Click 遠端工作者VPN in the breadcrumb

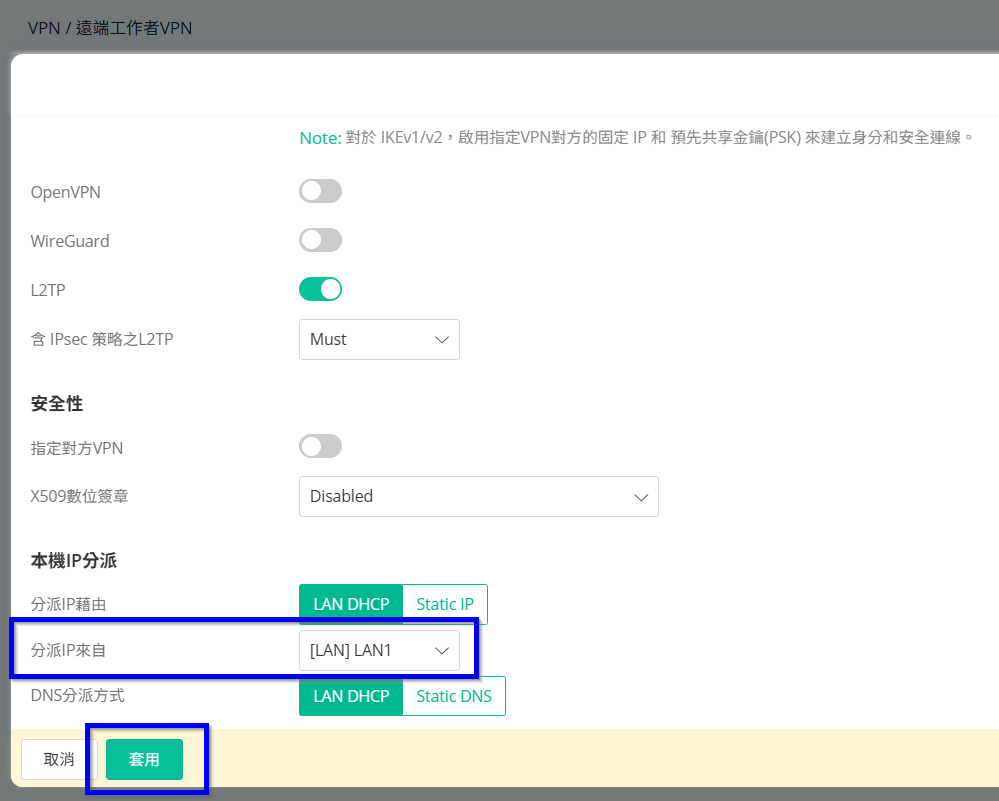pos(134,28)
